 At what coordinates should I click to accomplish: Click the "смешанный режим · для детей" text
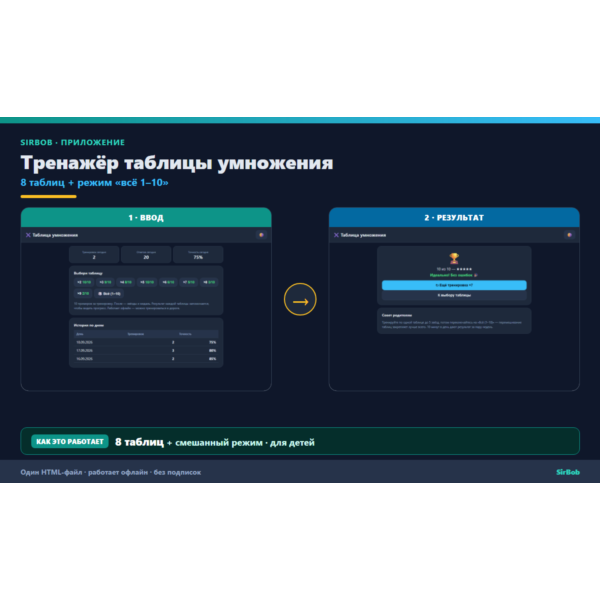(245, 443)
